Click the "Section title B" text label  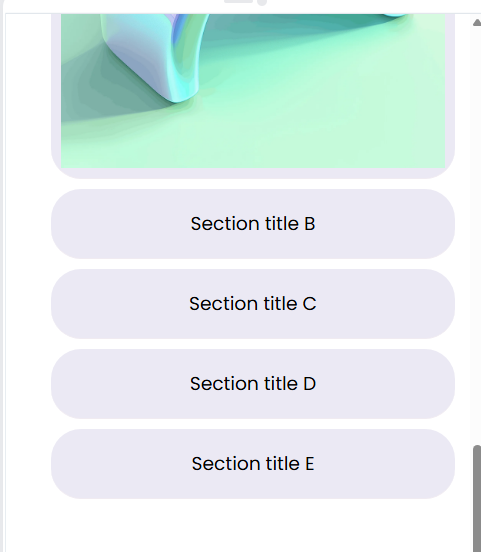[253, 224]
